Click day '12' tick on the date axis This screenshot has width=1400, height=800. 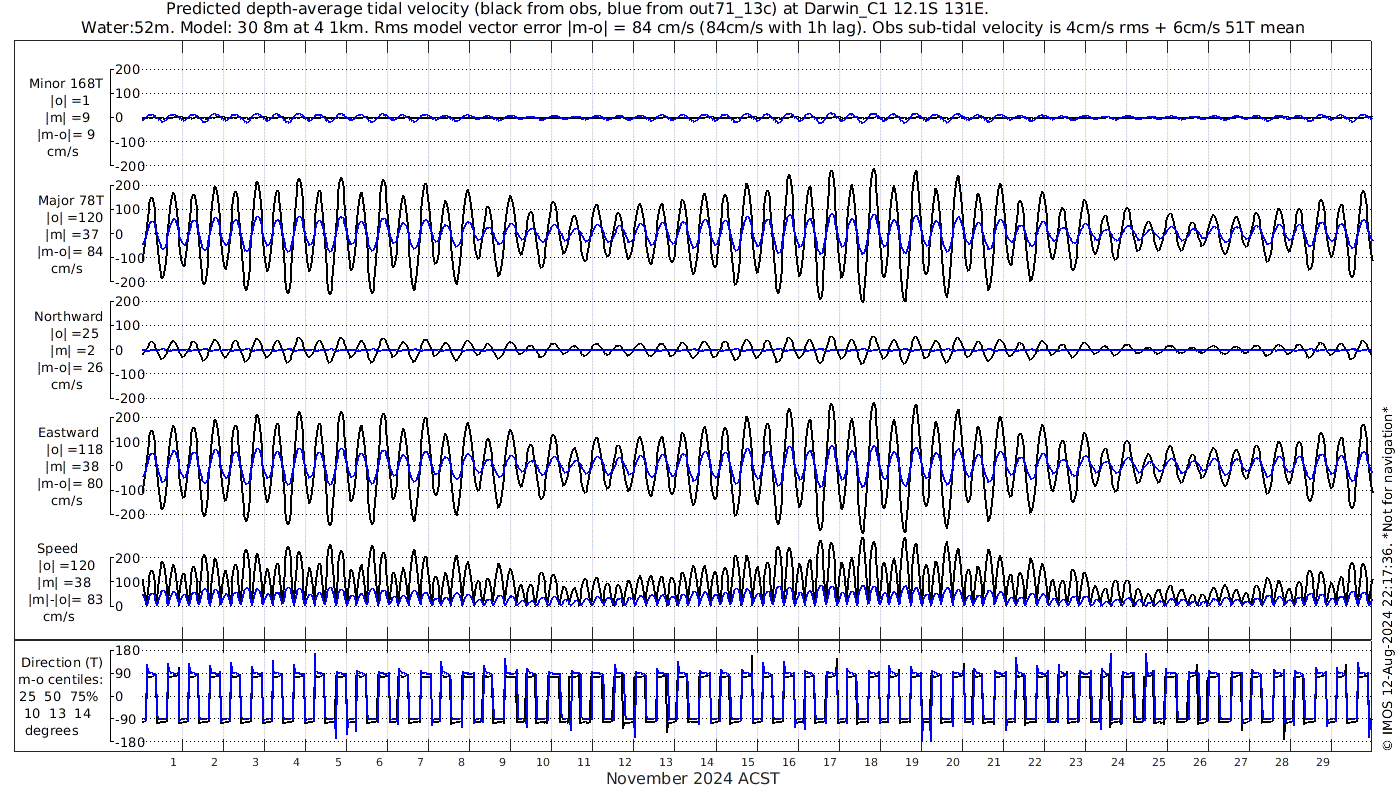coord(625,762)
